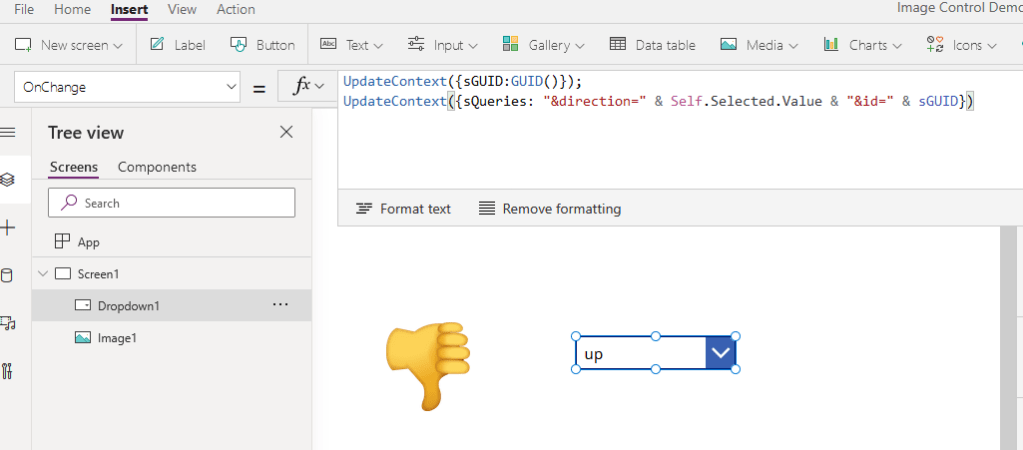Screen dimensions: 1023x450
Task: Expand the fx formula chevron
Action: [320, 87]
